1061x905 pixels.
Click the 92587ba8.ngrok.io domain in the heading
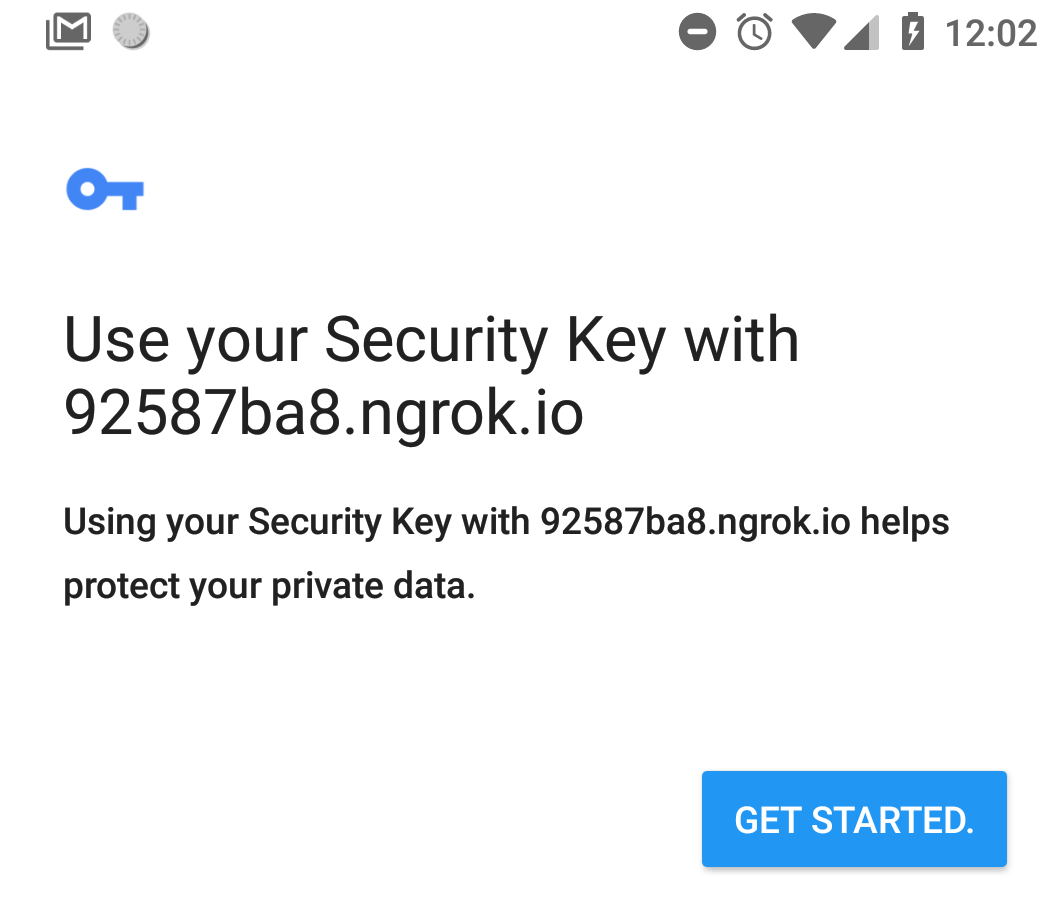coord(323,412)
